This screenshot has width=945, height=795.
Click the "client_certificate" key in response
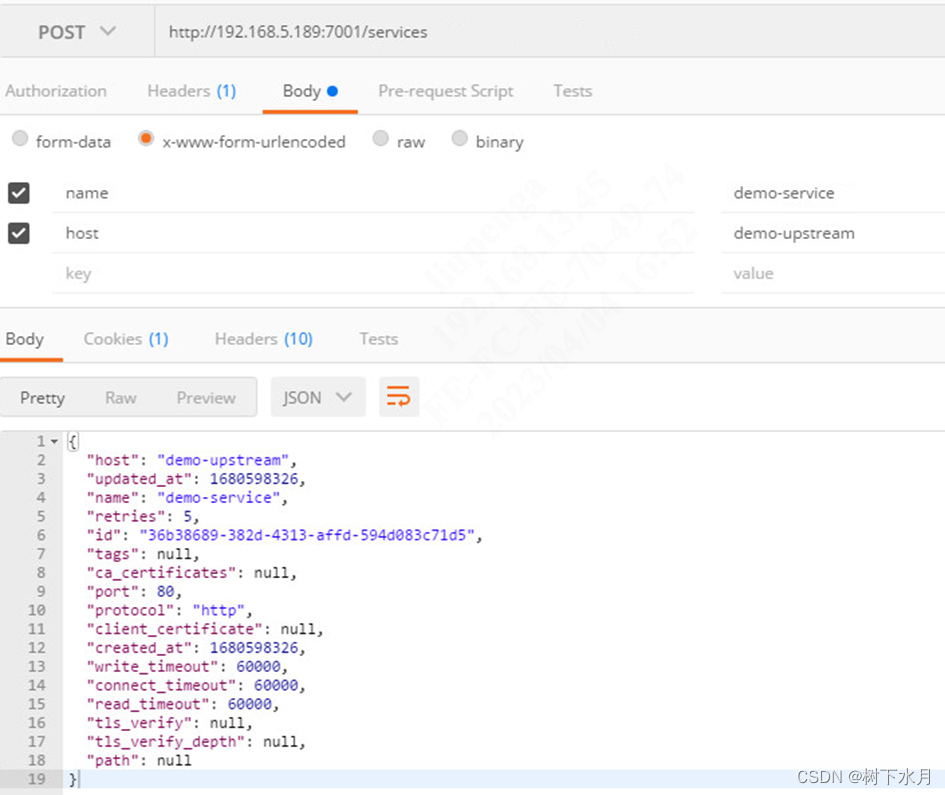[174, 629]
